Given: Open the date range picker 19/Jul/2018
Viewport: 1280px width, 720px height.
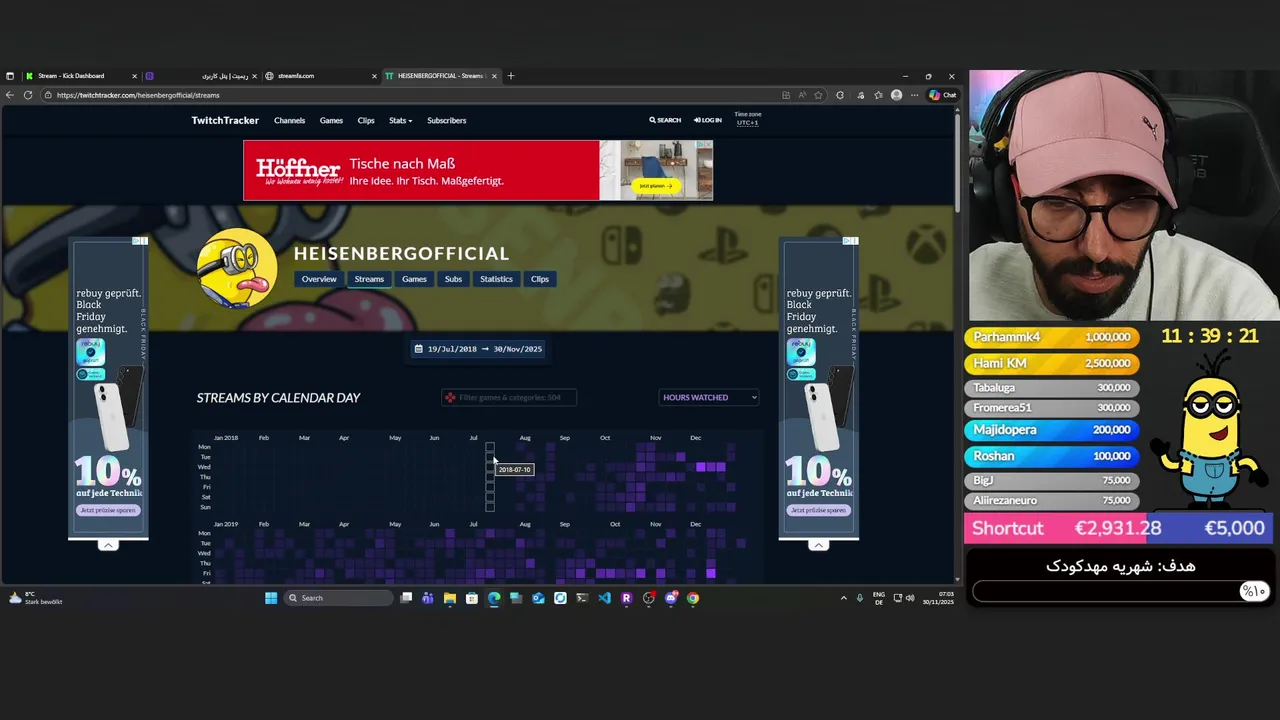Looking at the screenshot, I should [x=478, y=349].
